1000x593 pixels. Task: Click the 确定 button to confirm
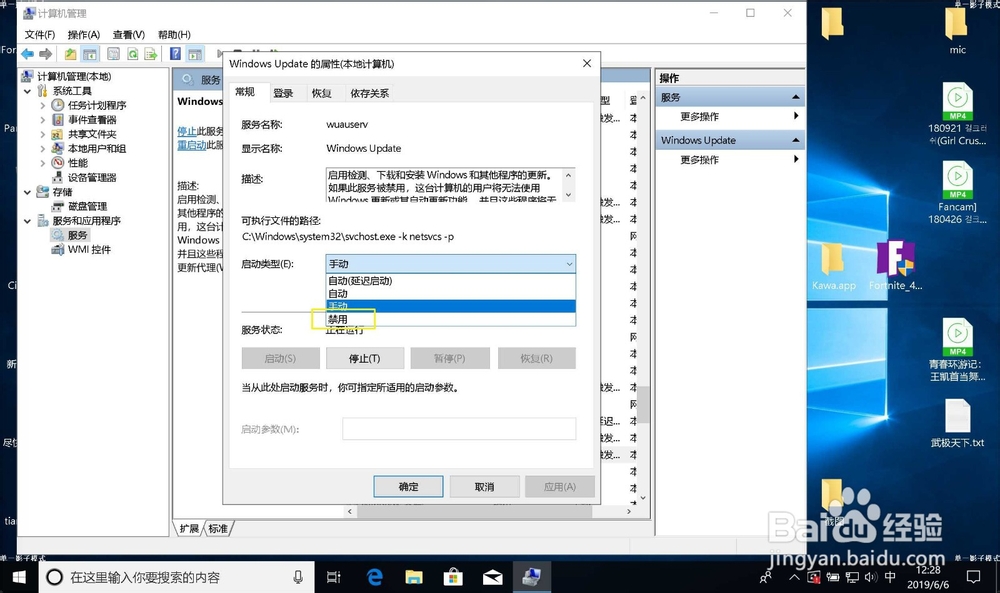pyautogui.click(x=407, y=486)
